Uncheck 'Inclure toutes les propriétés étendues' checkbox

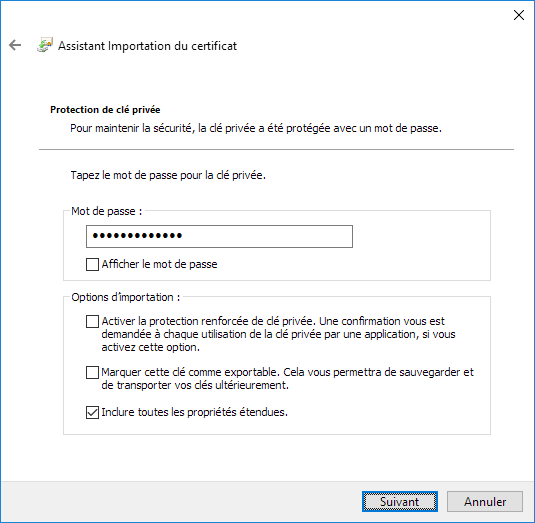[x=92, y=412]
